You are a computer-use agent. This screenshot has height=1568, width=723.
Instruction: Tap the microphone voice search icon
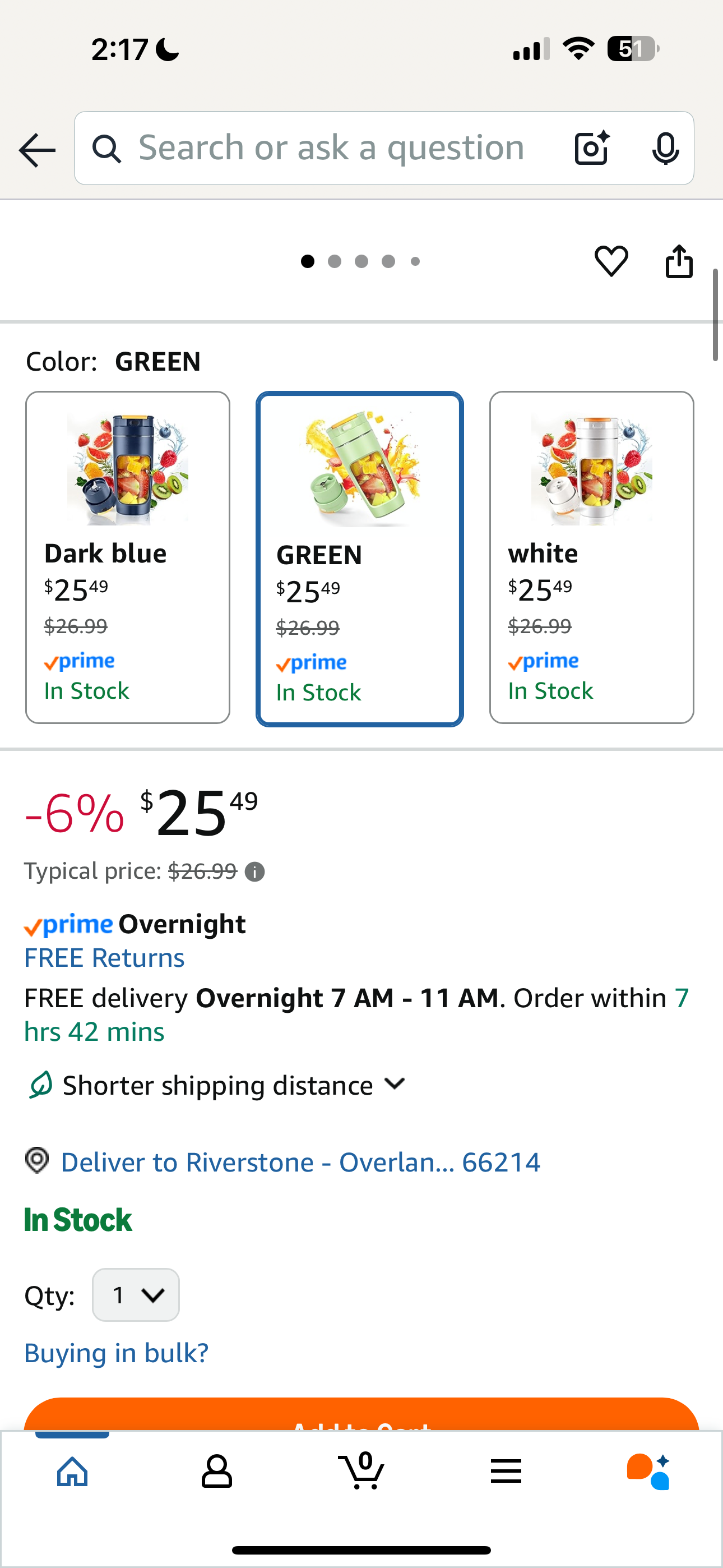[665, 149]
